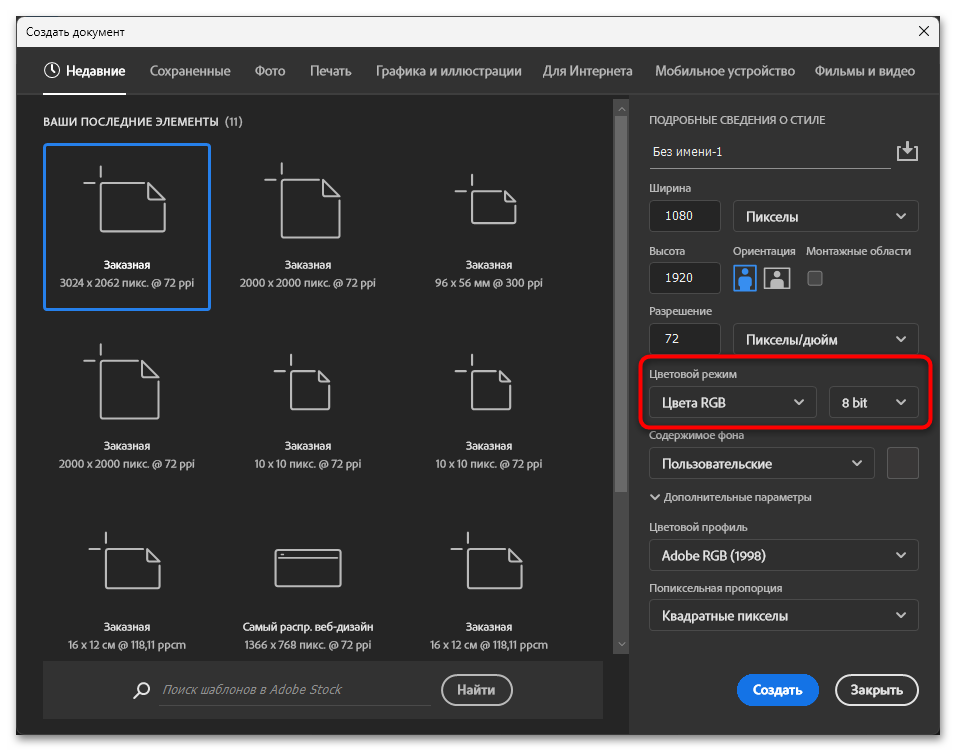Click the presets list scrollbar thumb

click(x=621, y=303)
